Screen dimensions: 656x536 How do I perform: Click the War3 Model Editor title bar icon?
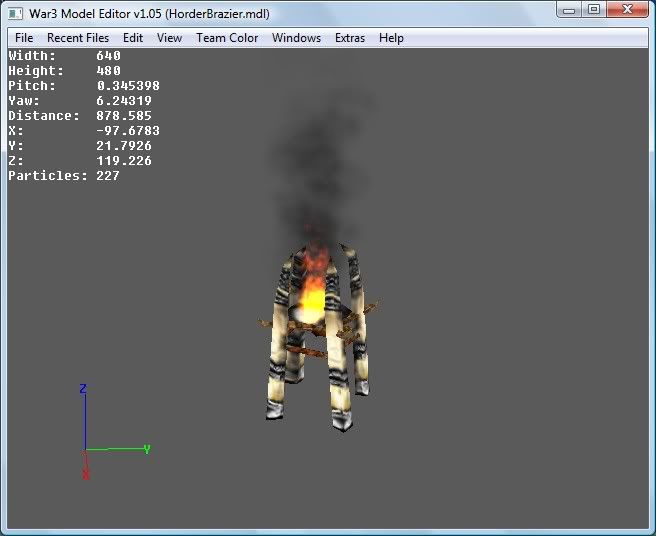tap(15, 13)
